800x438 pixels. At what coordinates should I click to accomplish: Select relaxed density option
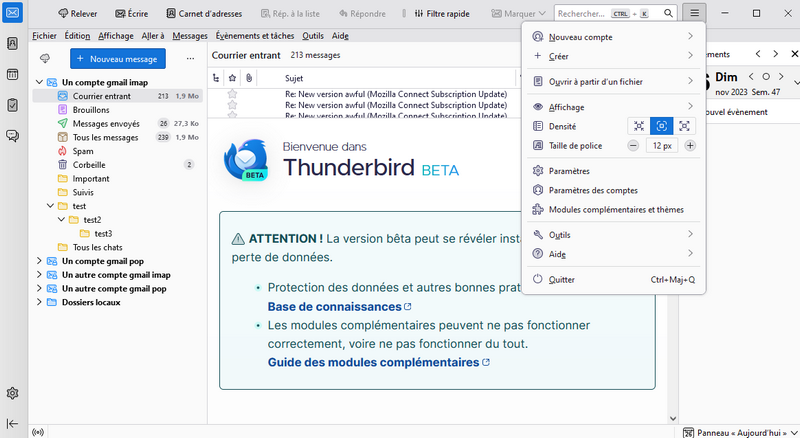[x=685, y=126]
